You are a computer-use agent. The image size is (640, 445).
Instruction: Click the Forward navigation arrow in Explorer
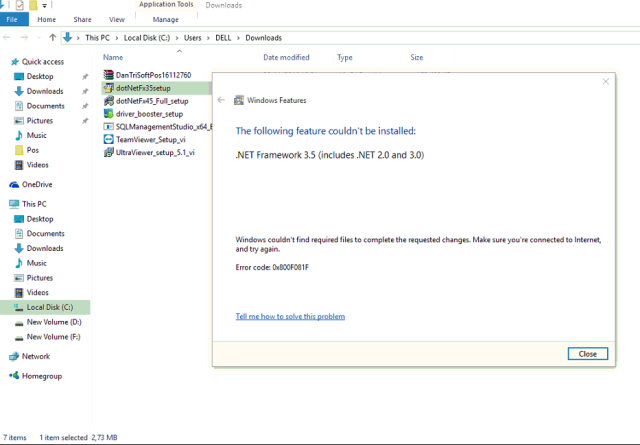pyautogui.click(x=24, y=38)
